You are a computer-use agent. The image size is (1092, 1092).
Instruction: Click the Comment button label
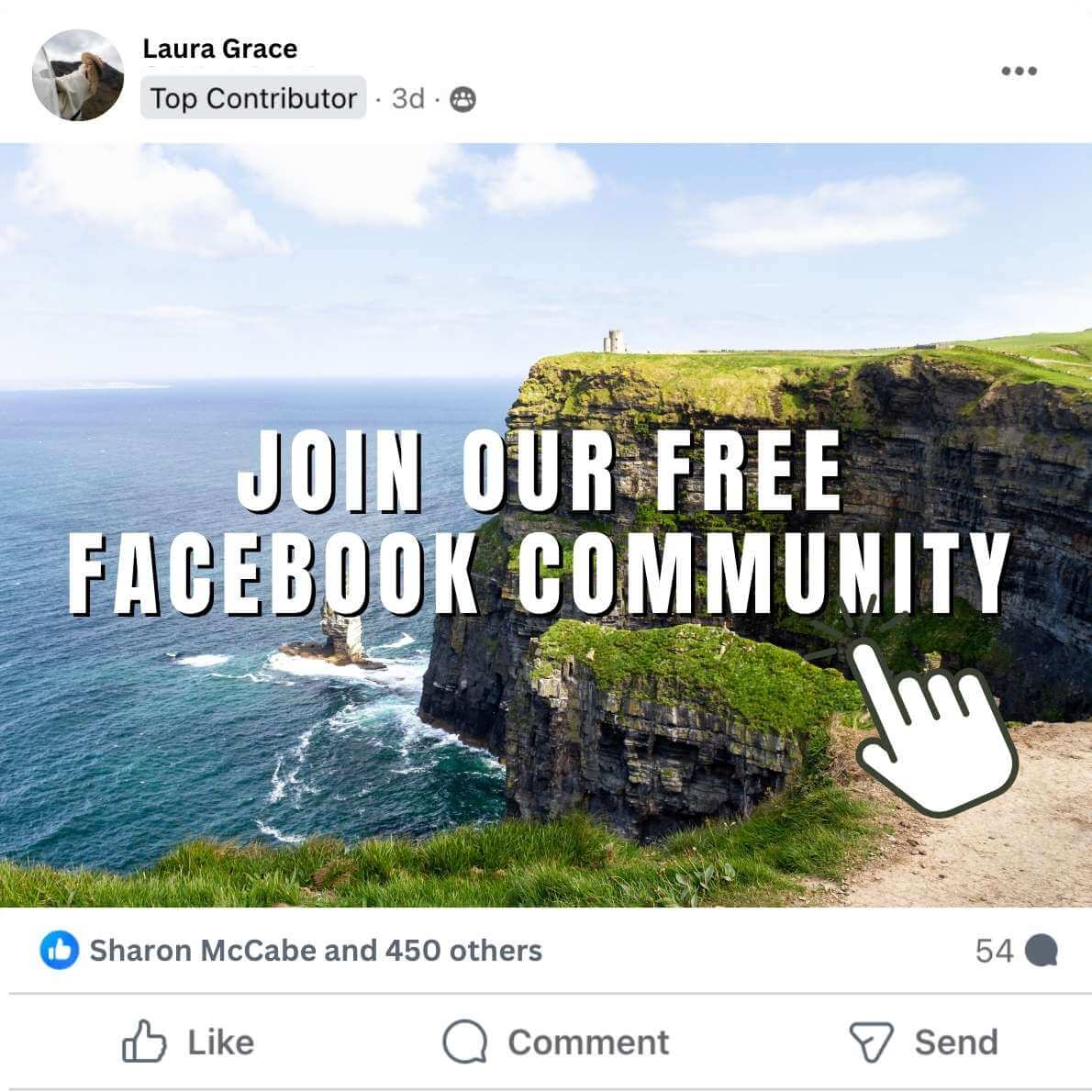(x=588, y=1042)
